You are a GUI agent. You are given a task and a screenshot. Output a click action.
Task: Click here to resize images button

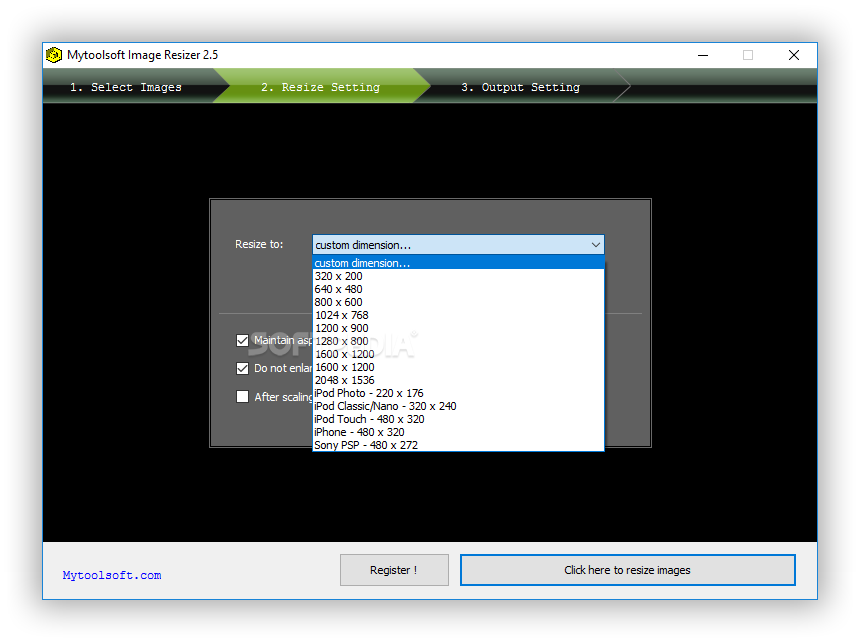pyautogui.click(x=627, y=570)
